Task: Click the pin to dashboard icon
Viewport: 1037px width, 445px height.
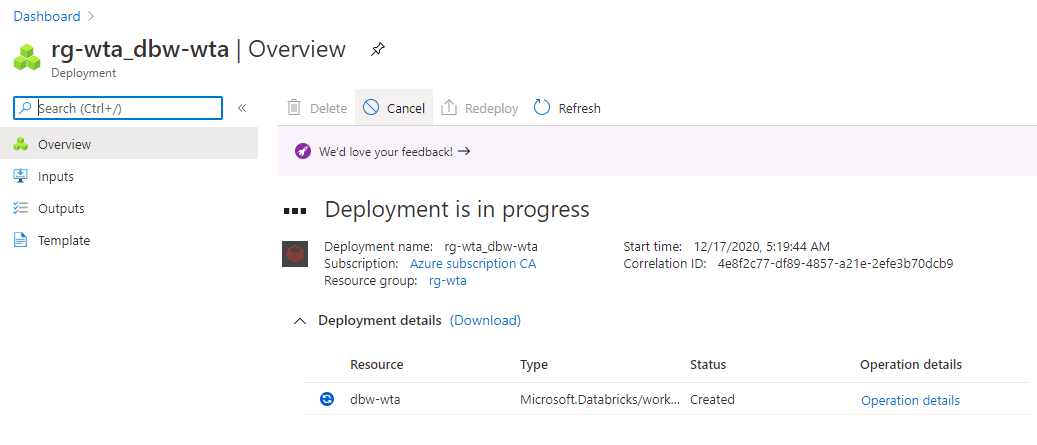Action: click(377, 49)
